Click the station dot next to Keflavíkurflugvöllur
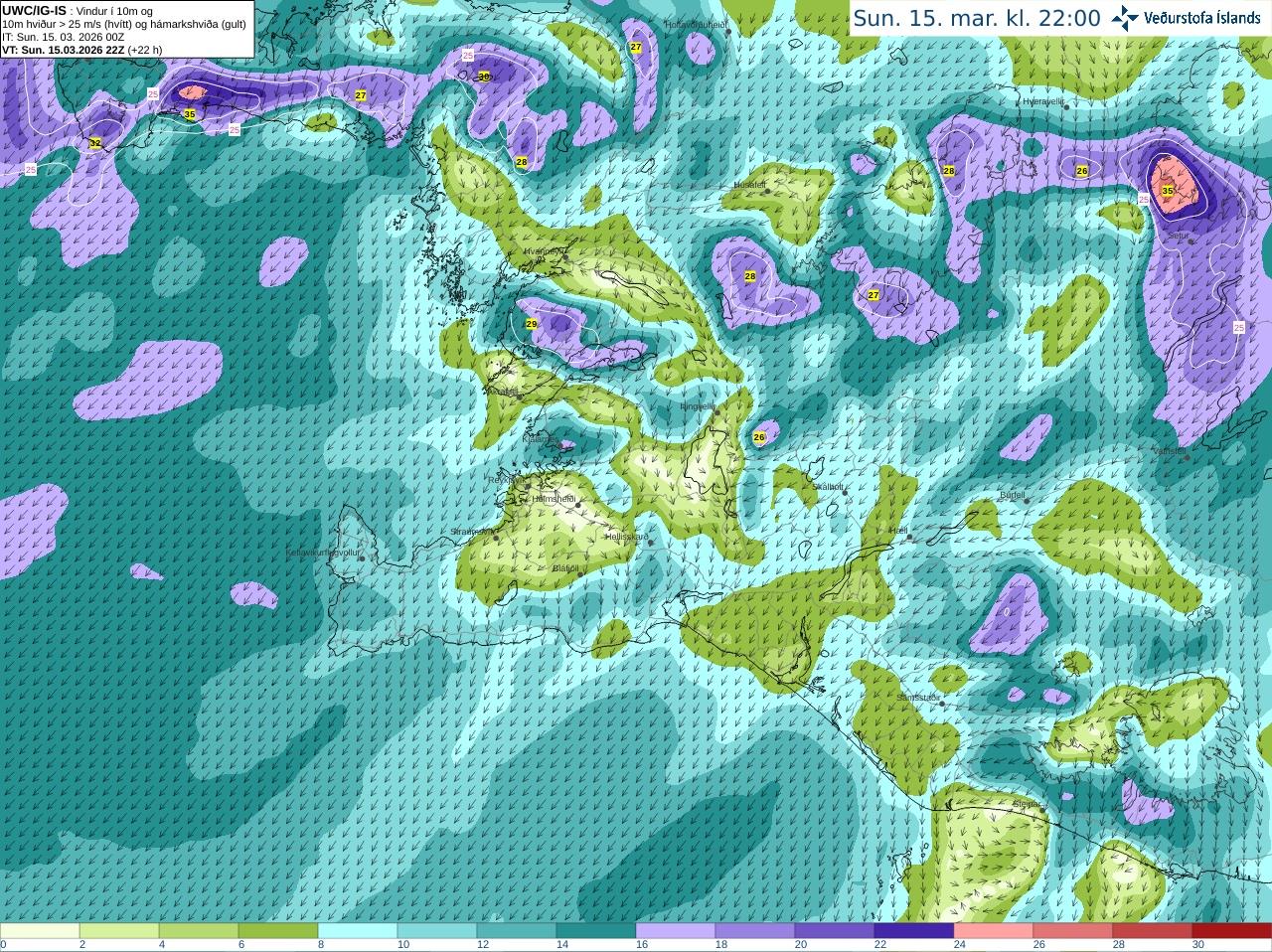 click(363, 558)
